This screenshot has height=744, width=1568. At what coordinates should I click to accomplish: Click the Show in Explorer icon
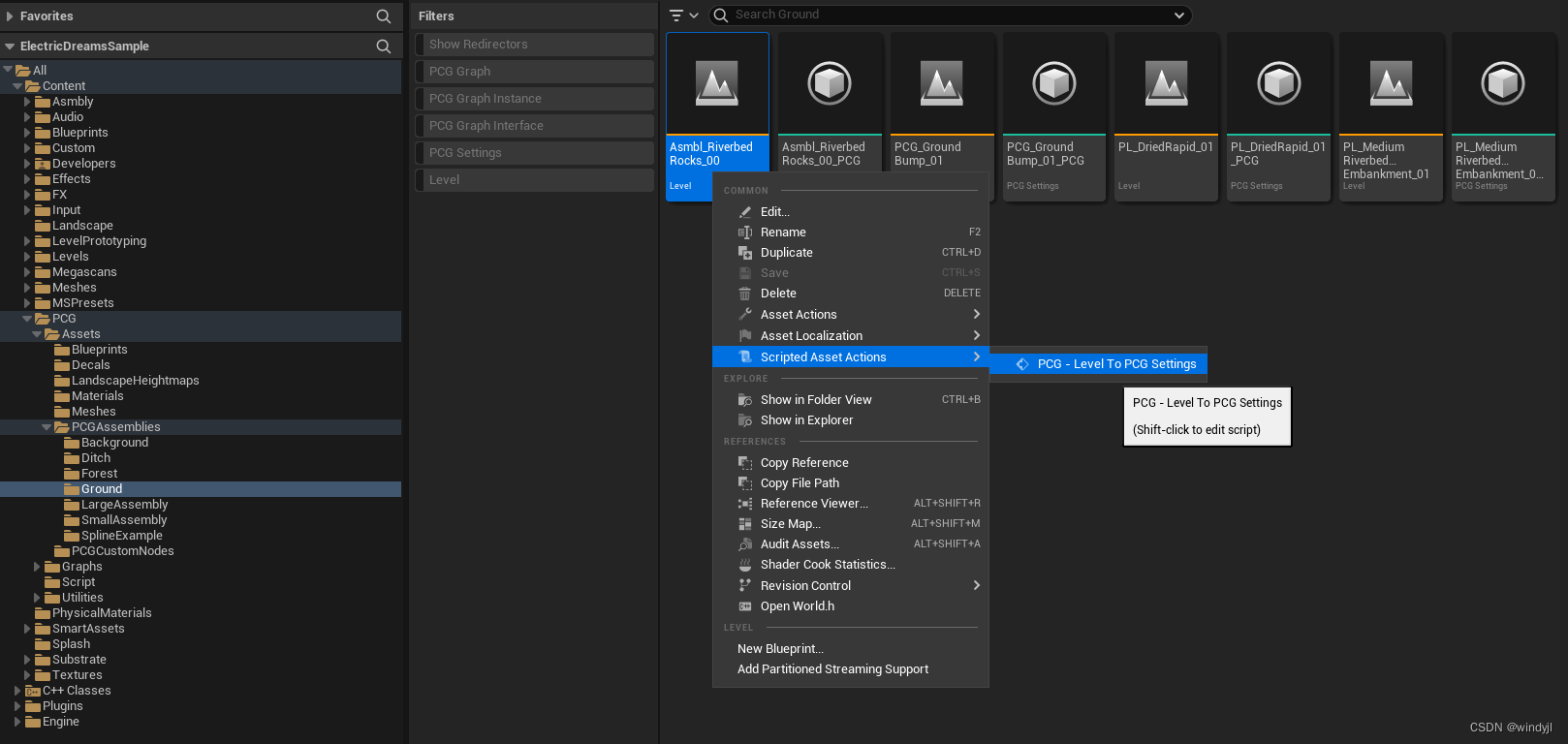[x=745, y=420]
